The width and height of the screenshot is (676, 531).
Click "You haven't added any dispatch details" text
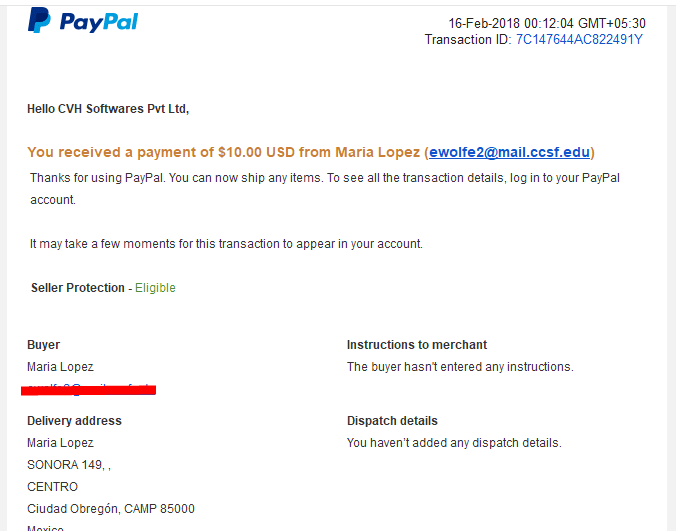pos(454,443)
